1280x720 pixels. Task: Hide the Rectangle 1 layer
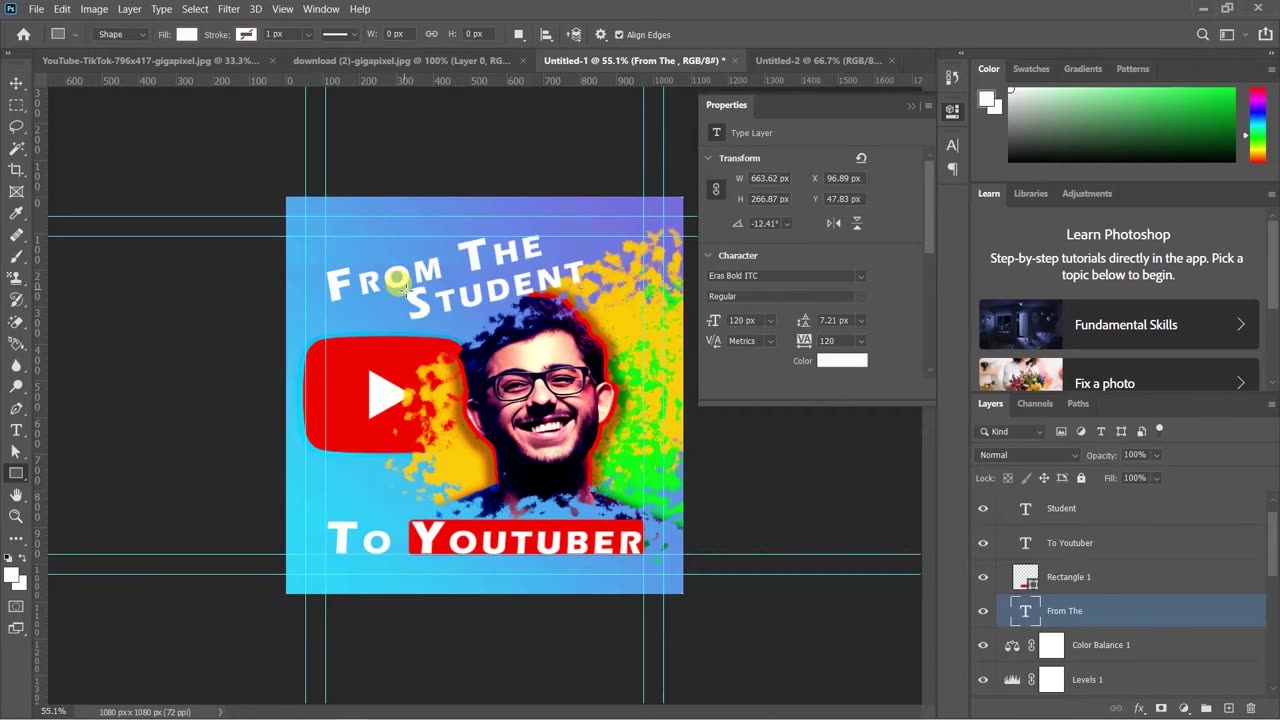[x=983, y=577]
